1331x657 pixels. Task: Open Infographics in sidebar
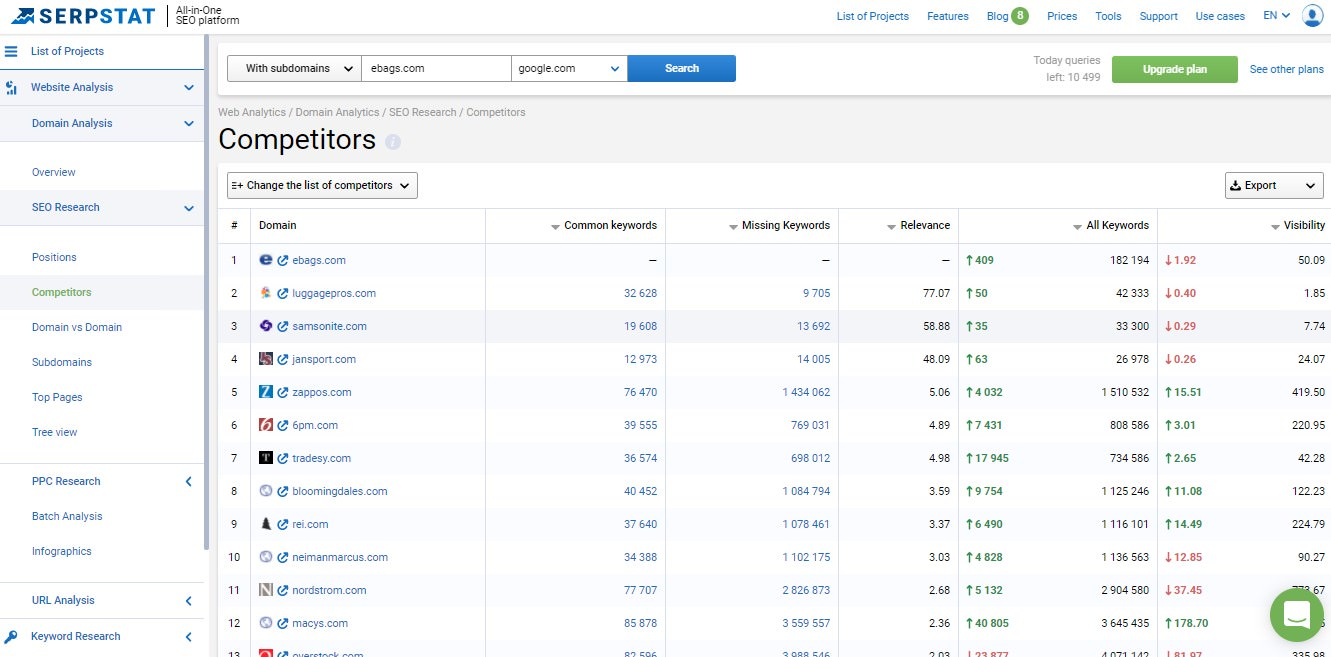click(x=62, y=551)
